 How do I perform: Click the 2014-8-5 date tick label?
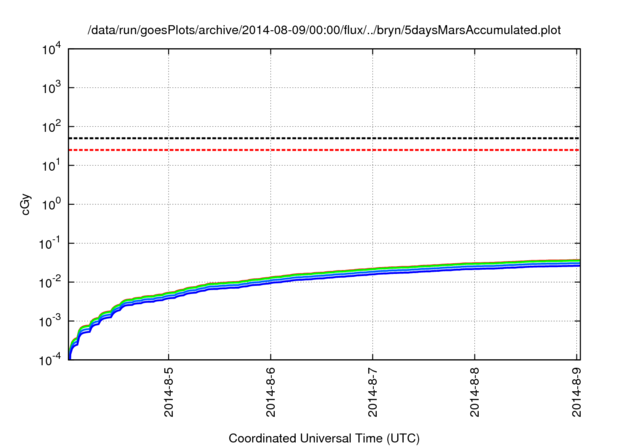coord(169,392)
